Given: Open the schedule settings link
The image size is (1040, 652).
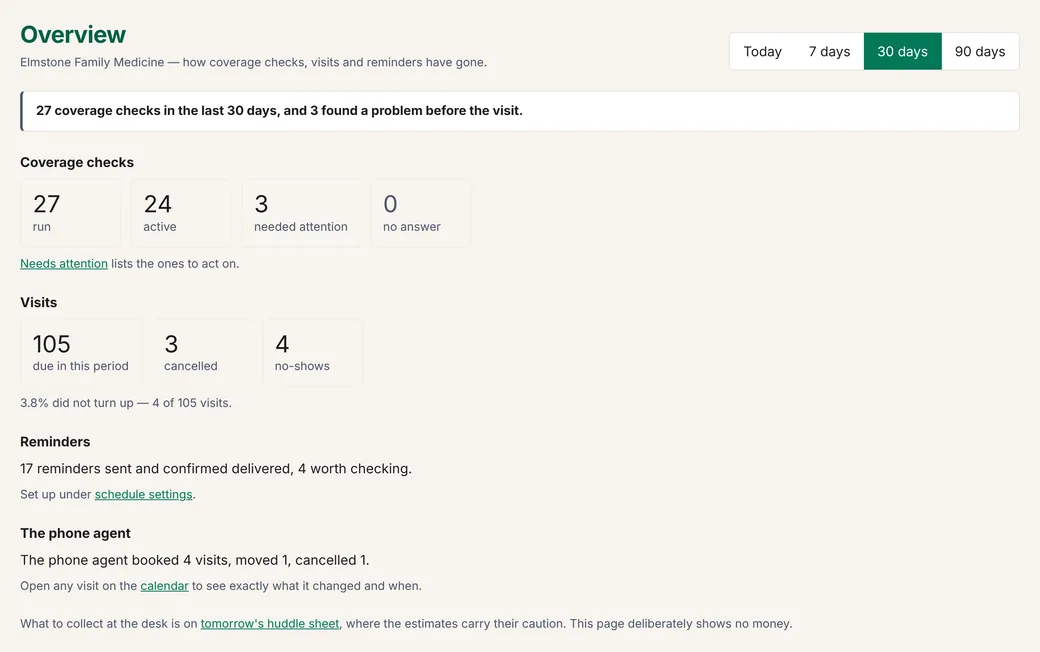Looking at the screenshot, I should 143,494.
